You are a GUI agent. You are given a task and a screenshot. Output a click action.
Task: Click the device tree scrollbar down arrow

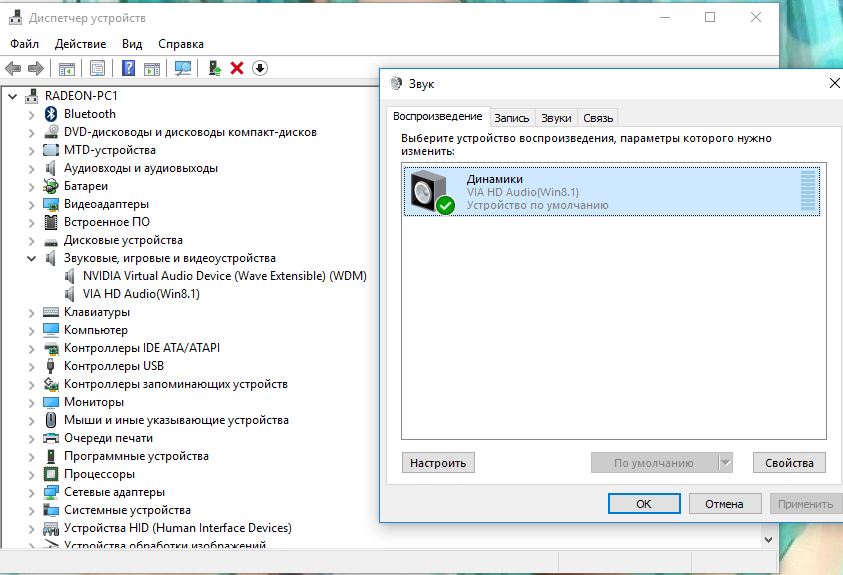769,540
